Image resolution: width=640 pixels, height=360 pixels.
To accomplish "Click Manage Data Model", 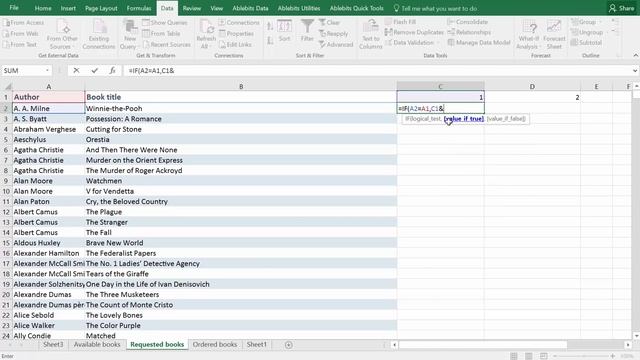I will (x=479, y=42).
